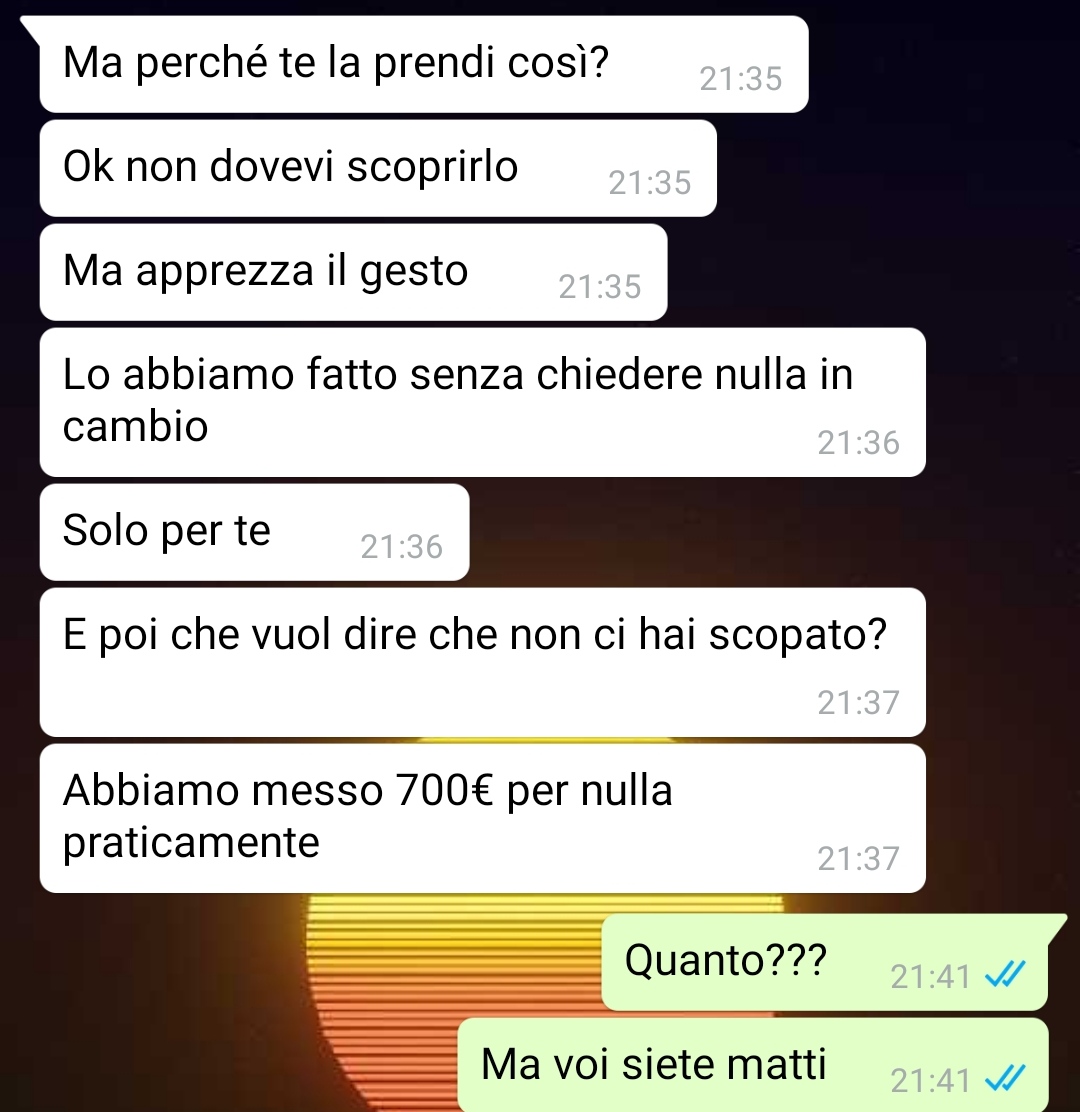Click the 21:41 timestamp on "Quanto???"
This screenshot has width=1080, height=1112.
[930, 977]
